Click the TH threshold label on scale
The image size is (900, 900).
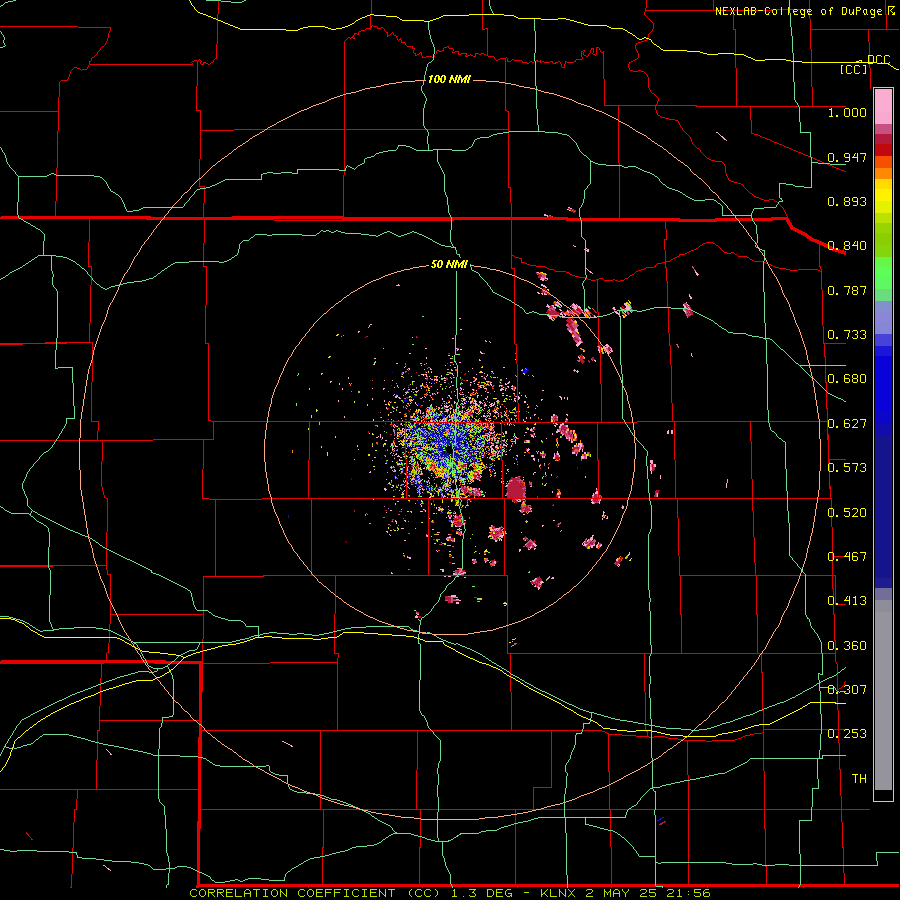pyautogui.click(x=859, y=779)
